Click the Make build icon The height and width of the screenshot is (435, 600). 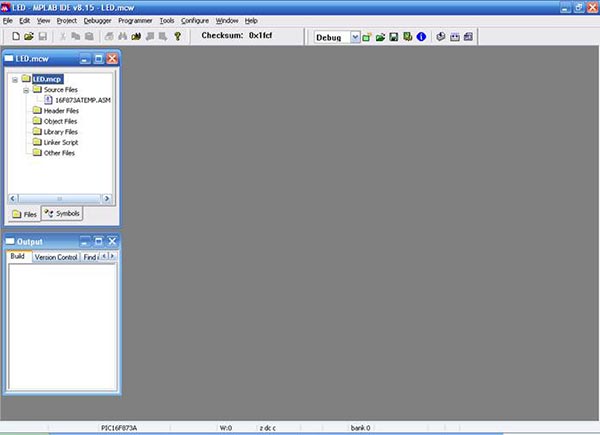pos(441,37)
